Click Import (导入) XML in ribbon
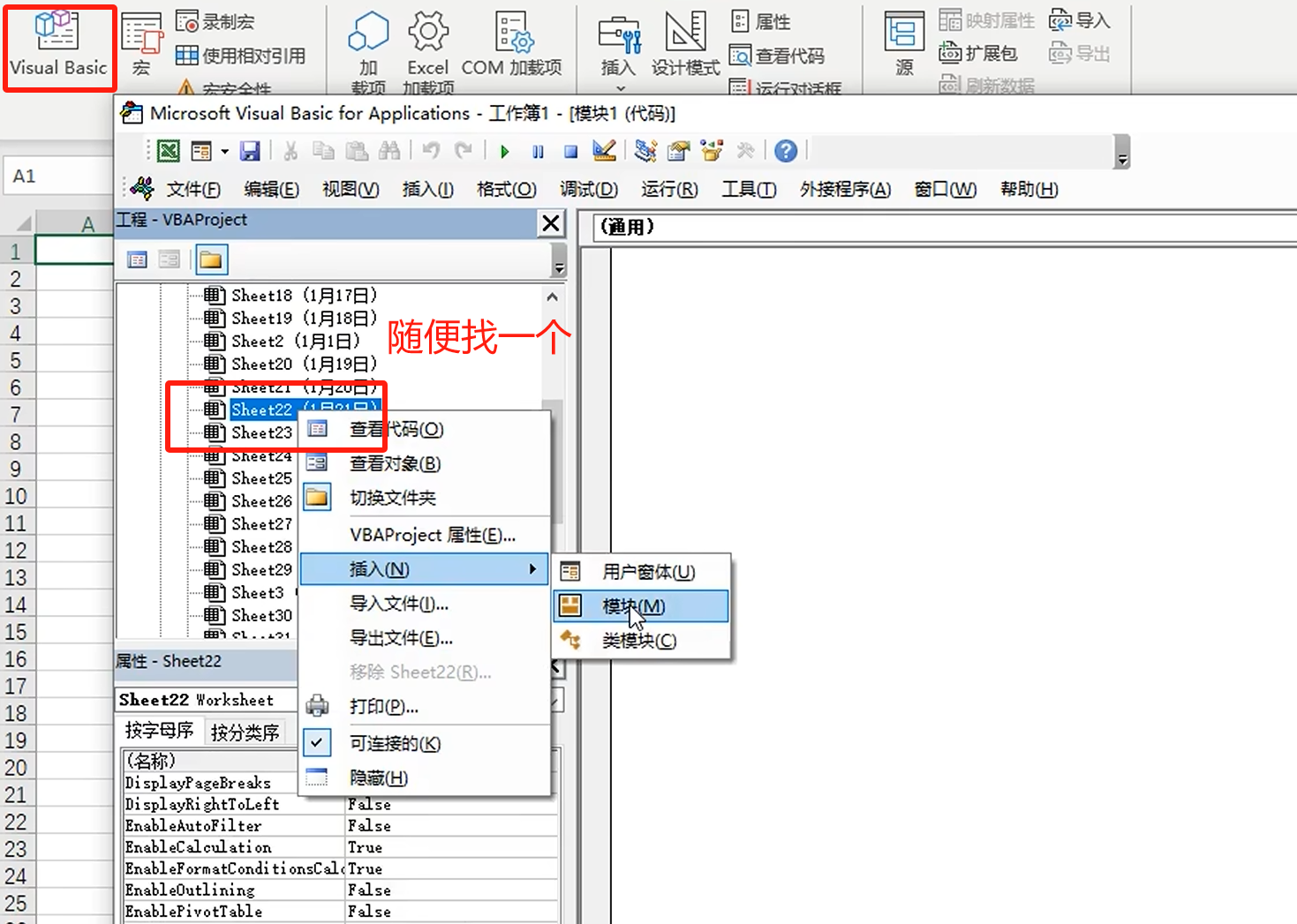 click(x=1079, y=20)
